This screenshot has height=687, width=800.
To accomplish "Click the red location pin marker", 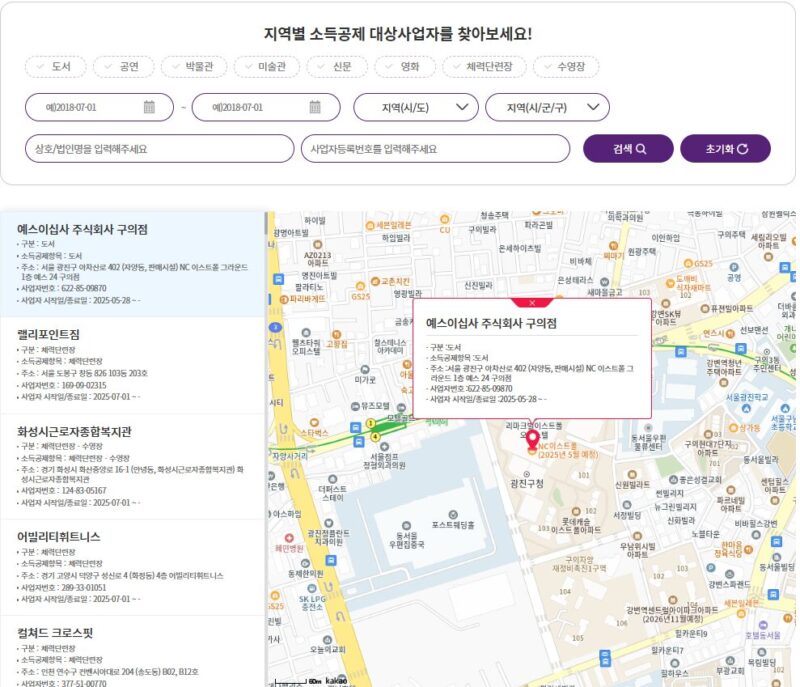I will pos(532,440).
